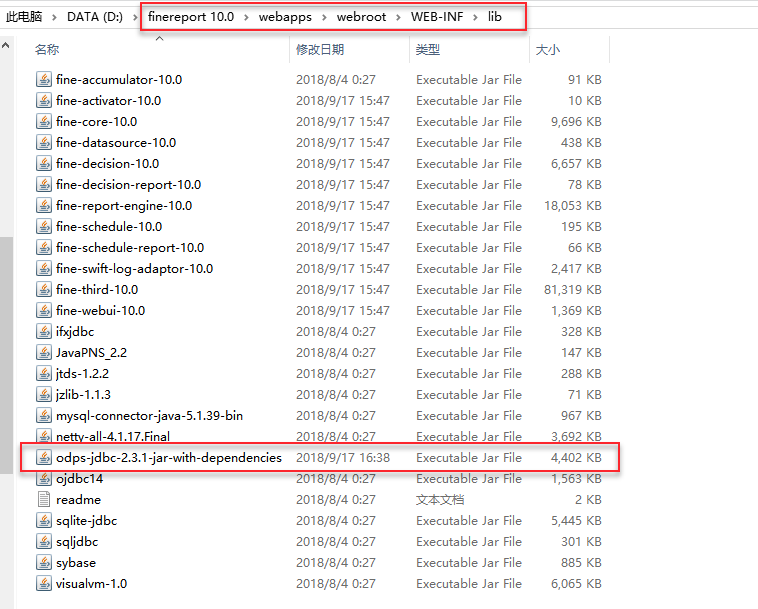Navigate to DATA (D:) breadcrumb
Viewport: 758px width, 609px height.
[x=95, y=17]
